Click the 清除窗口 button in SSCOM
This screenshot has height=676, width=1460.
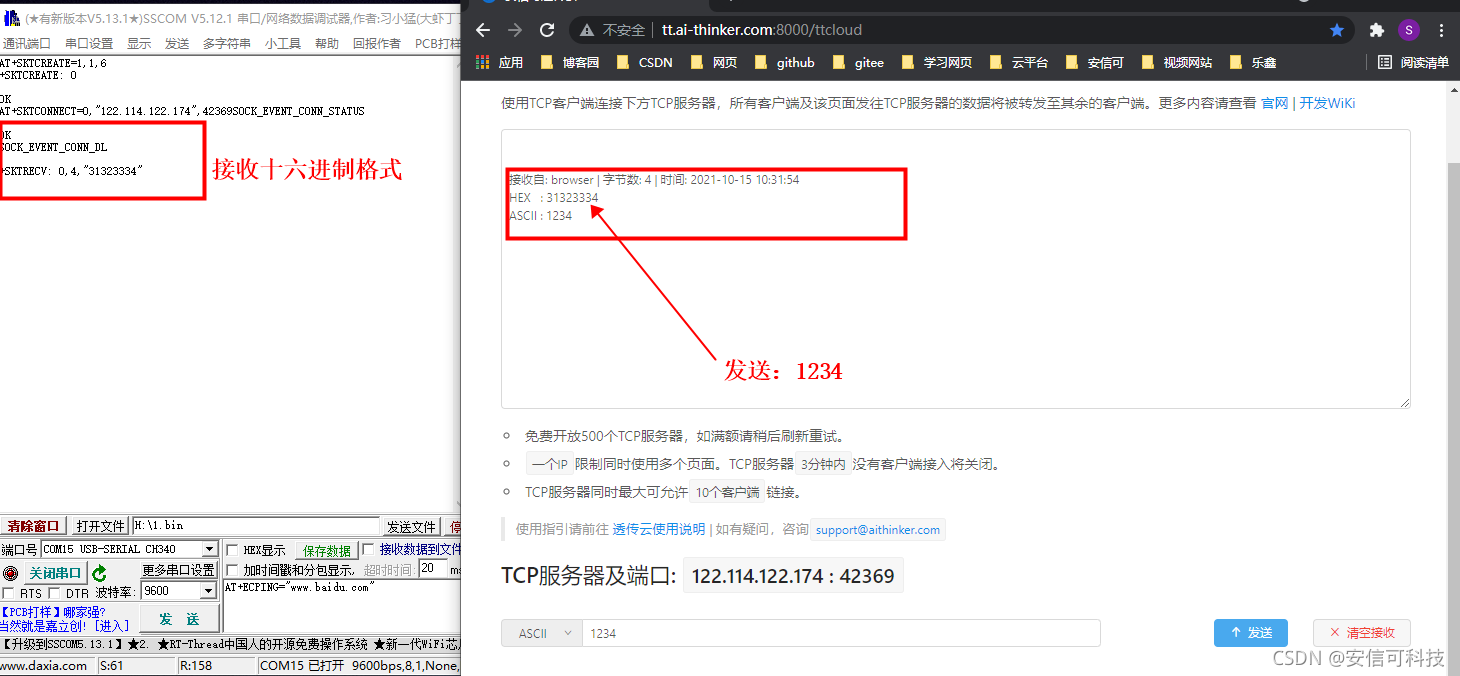pyautogui.click(x=34, y=526)
